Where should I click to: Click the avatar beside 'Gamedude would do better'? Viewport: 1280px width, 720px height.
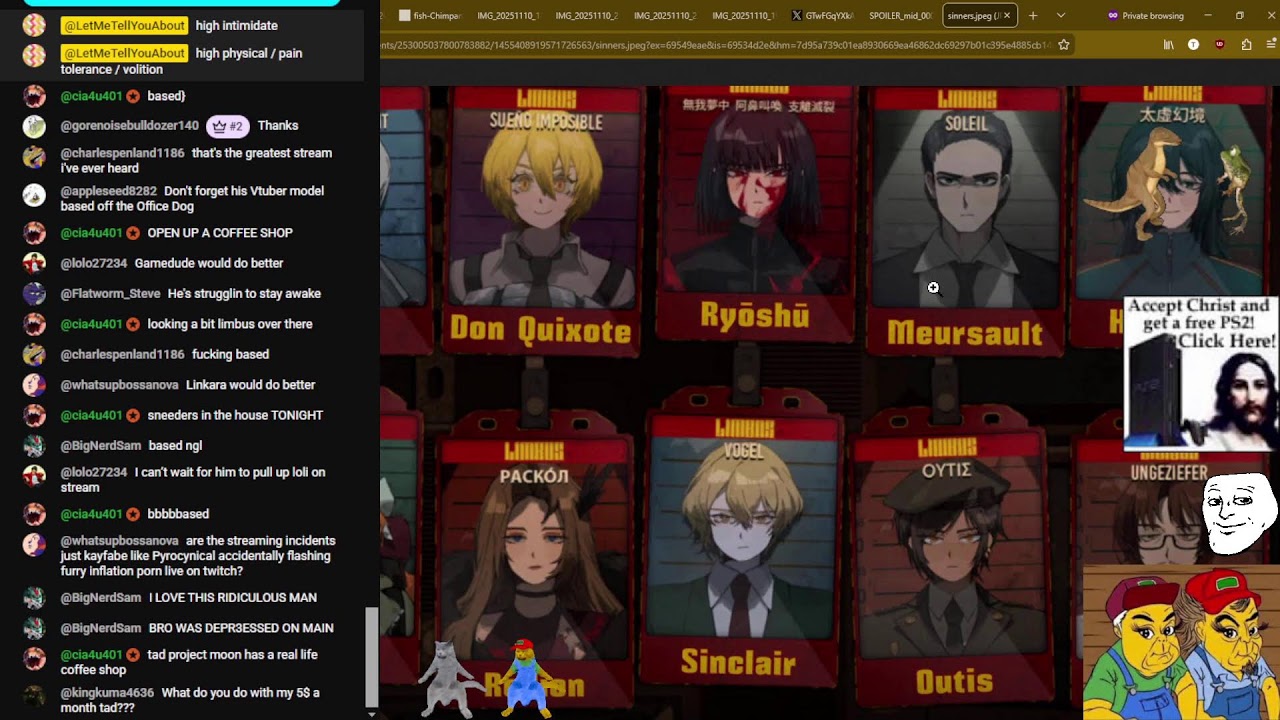point(35,264)
